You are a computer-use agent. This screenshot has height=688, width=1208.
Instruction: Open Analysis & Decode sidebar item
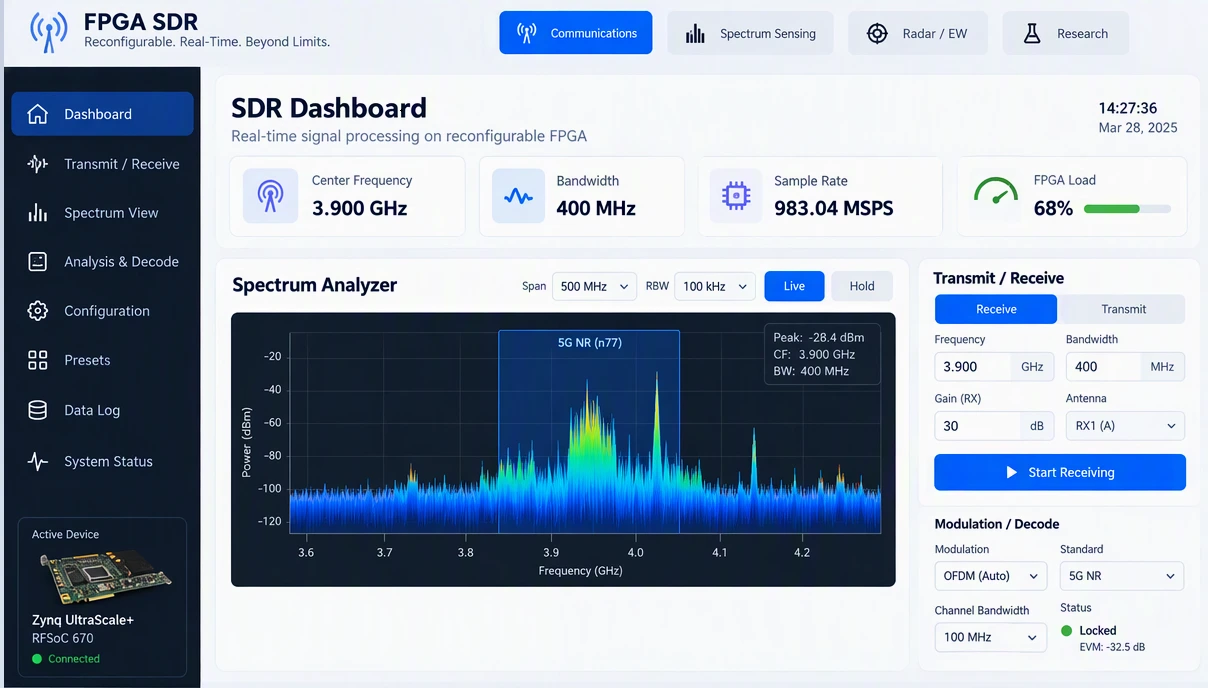pyautogui.click(x=102, y=262)
